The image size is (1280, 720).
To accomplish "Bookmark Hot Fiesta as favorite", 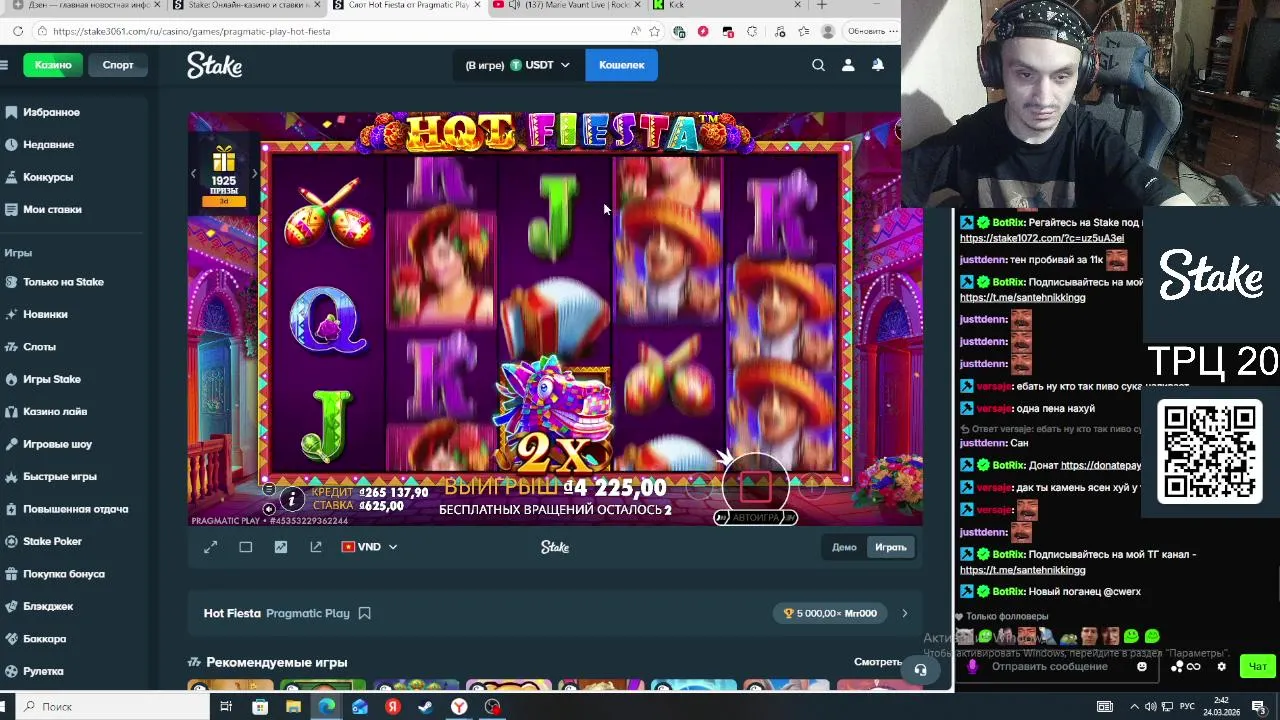I will 364,613.
